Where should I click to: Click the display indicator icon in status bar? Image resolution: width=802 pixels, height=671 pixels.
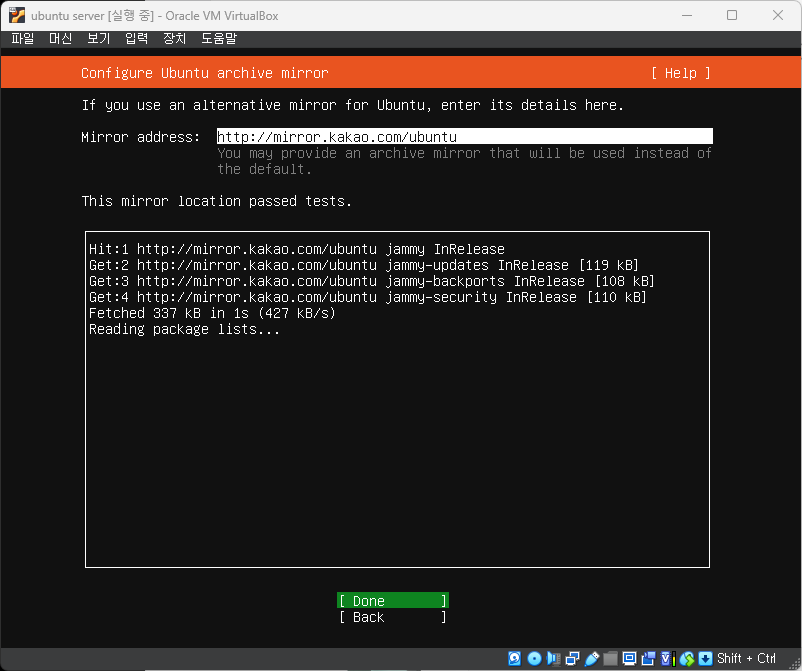pos(629,658)
